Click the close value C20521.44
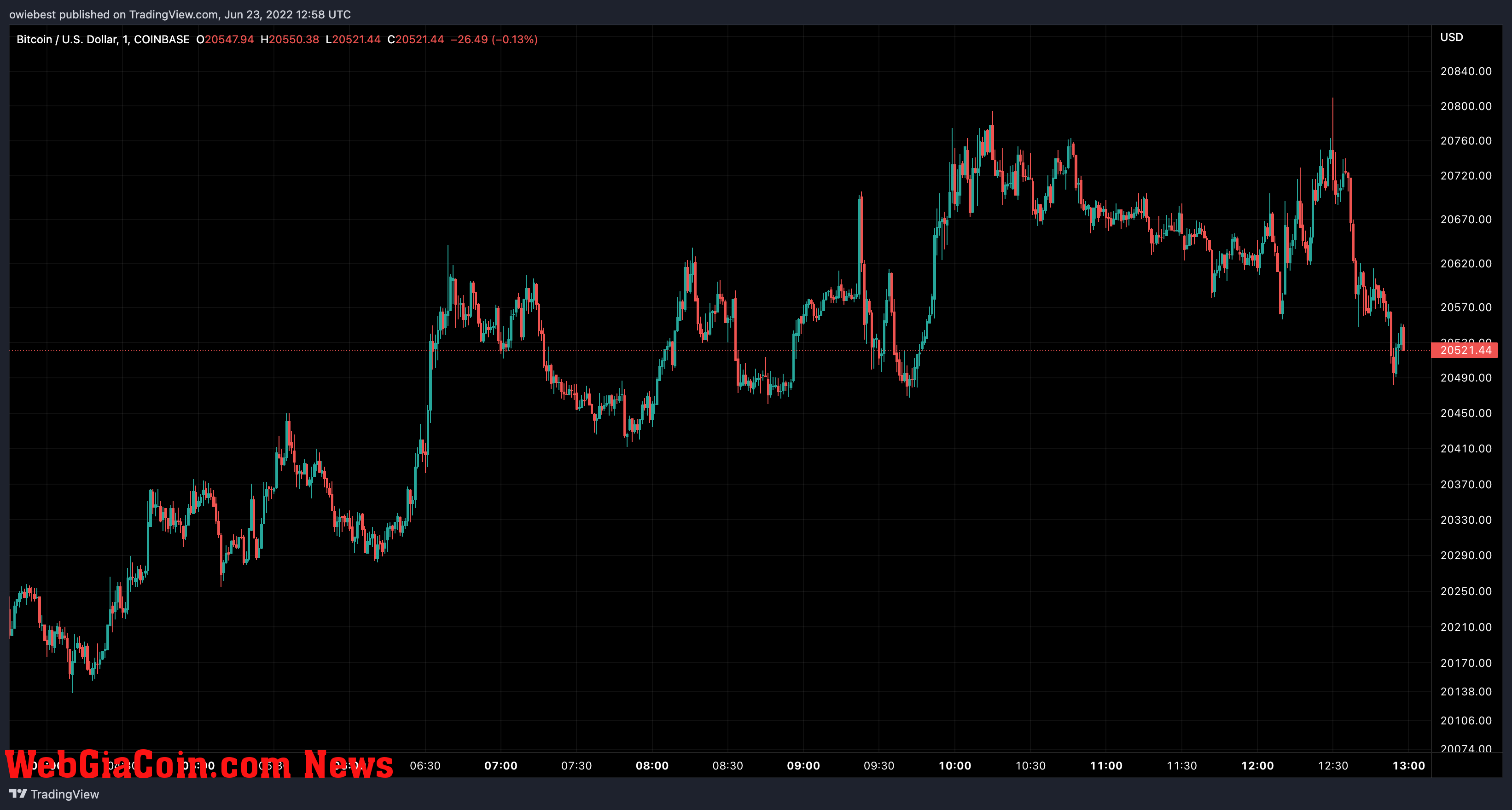The height and width of the screenshot is (810, 1512). pos(416,39)
